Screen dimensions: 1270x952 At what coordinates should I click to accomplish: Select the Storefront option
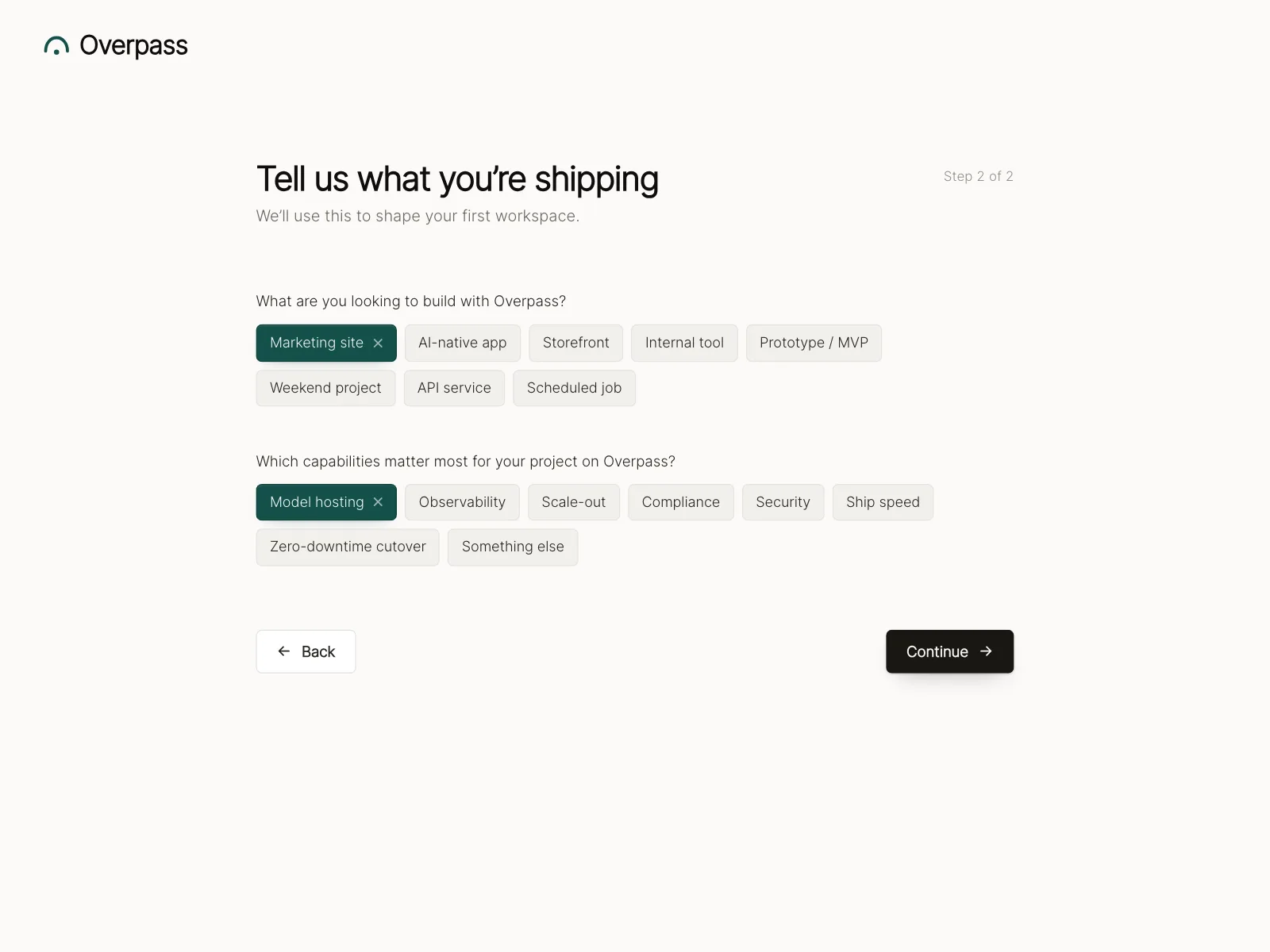click(x=576, y=343)
